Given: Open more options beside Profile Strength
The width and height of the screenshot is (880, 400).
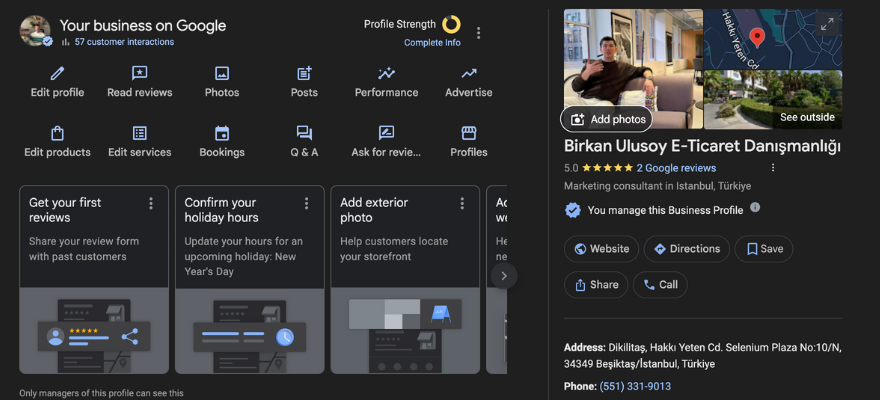Looking at the screenshot, I should point(478,33).
